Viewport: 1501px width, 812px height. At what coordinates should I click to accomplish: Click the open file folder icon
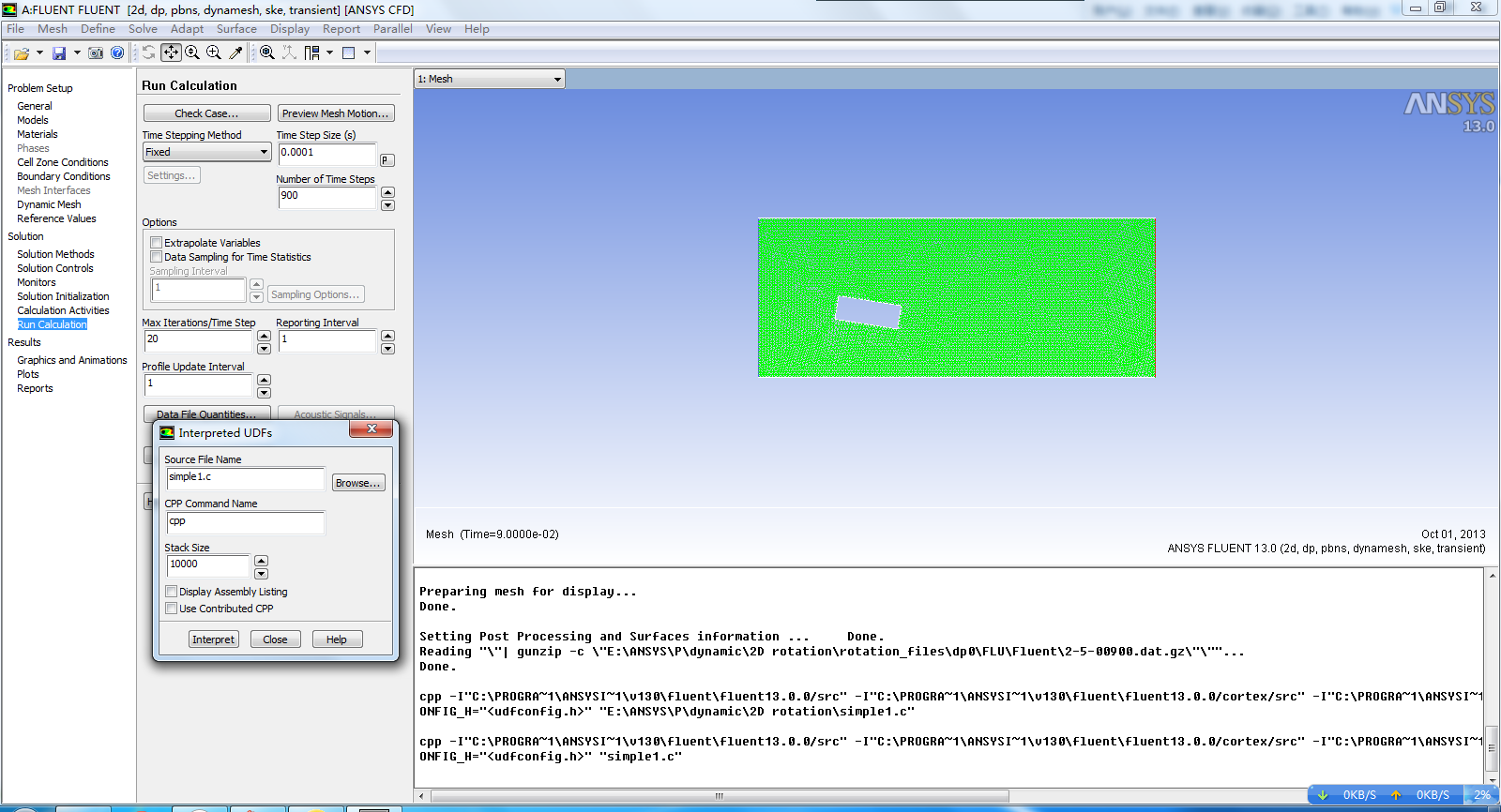[x=21, y=53]
